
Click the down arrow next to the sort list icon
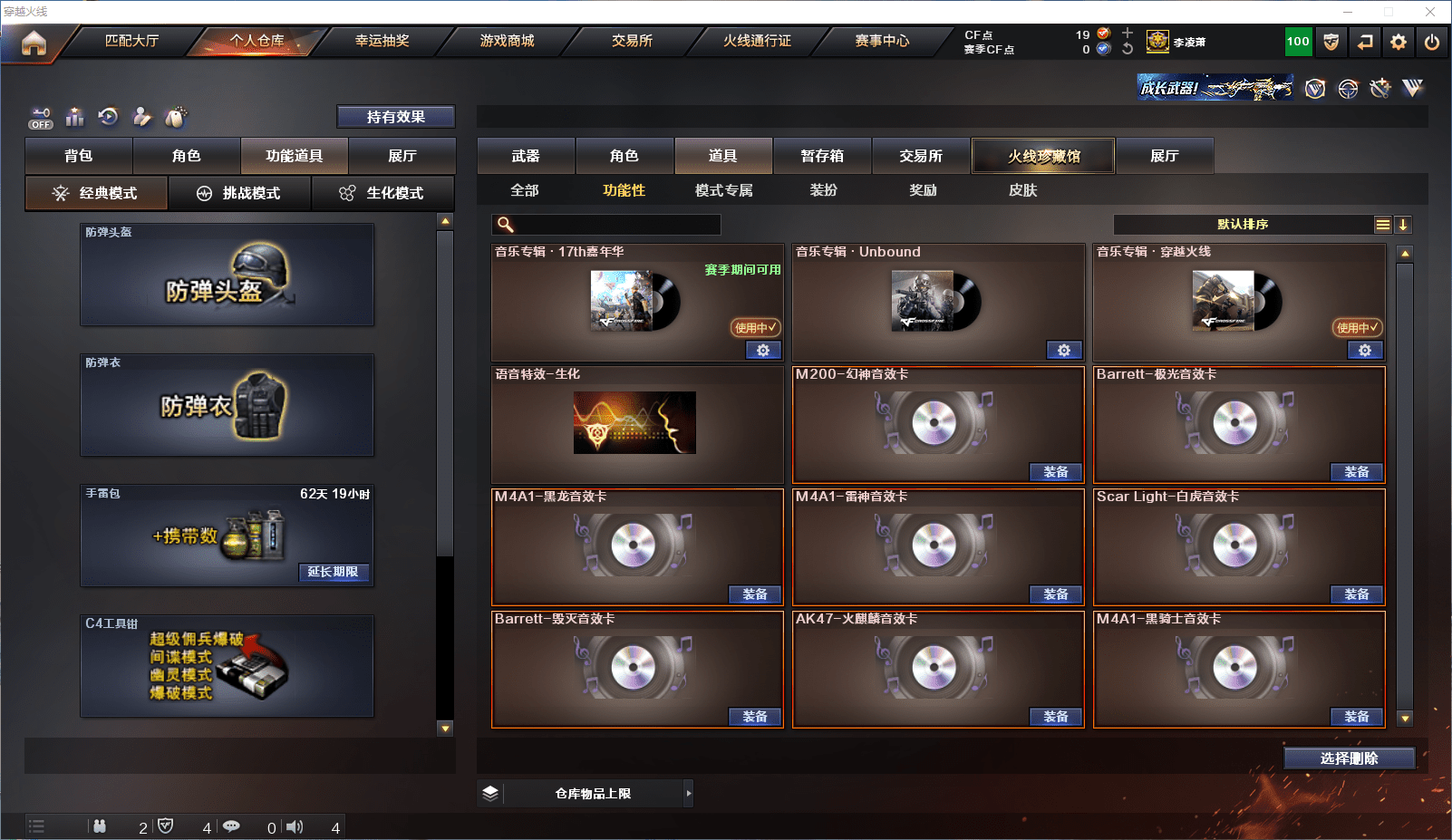point(1404,224)
